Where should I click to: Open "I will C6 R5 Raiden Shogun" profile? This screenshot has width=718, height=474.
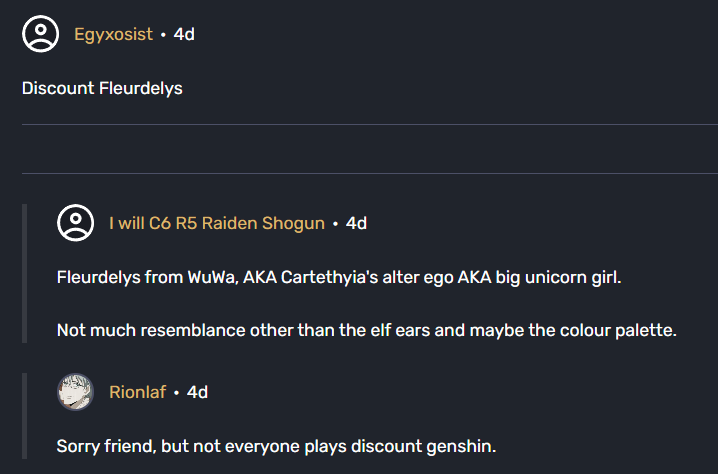click(x=216, y=223)
